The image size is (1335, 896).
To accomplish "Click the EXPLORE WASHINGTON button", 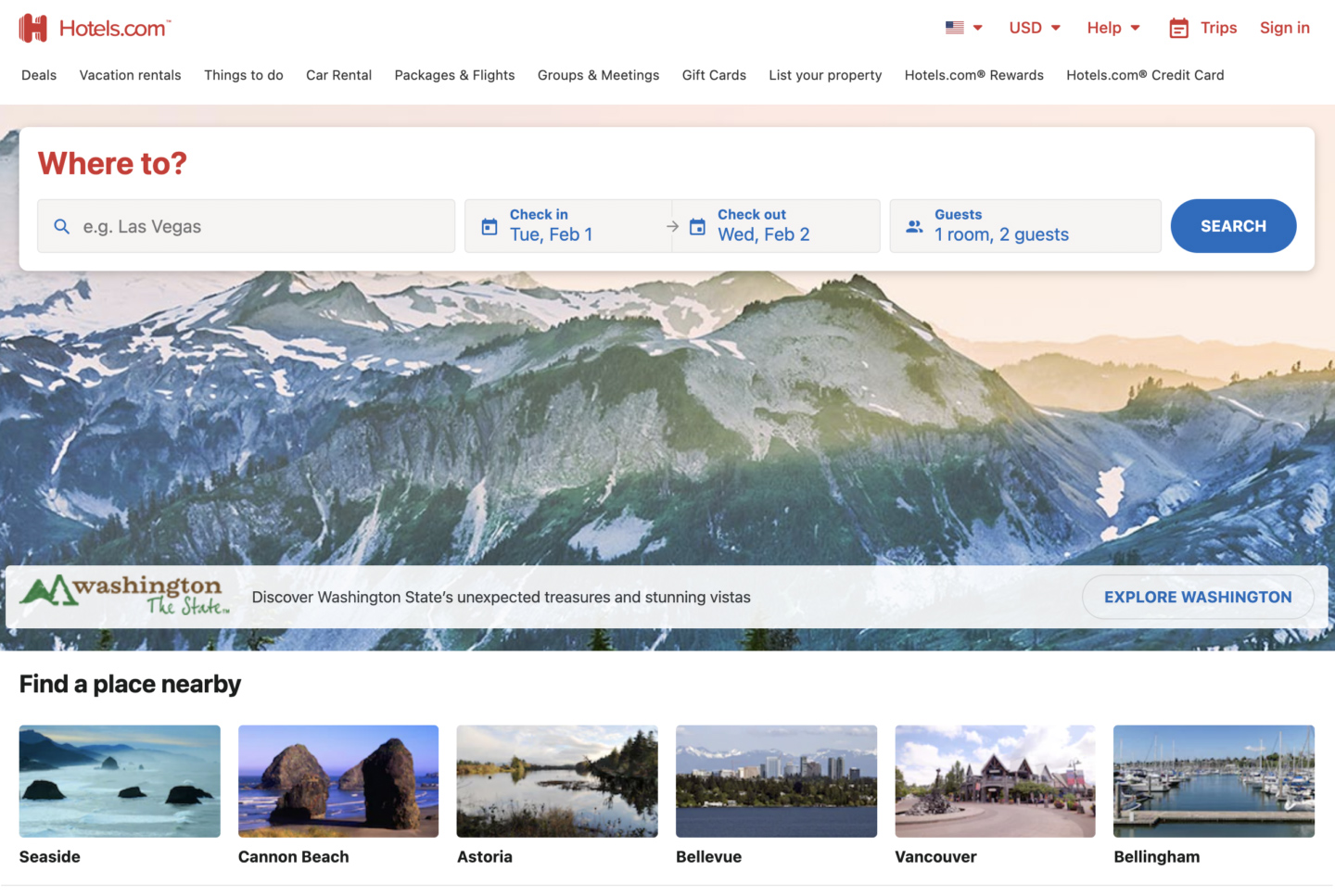I will coord(1197,597).
